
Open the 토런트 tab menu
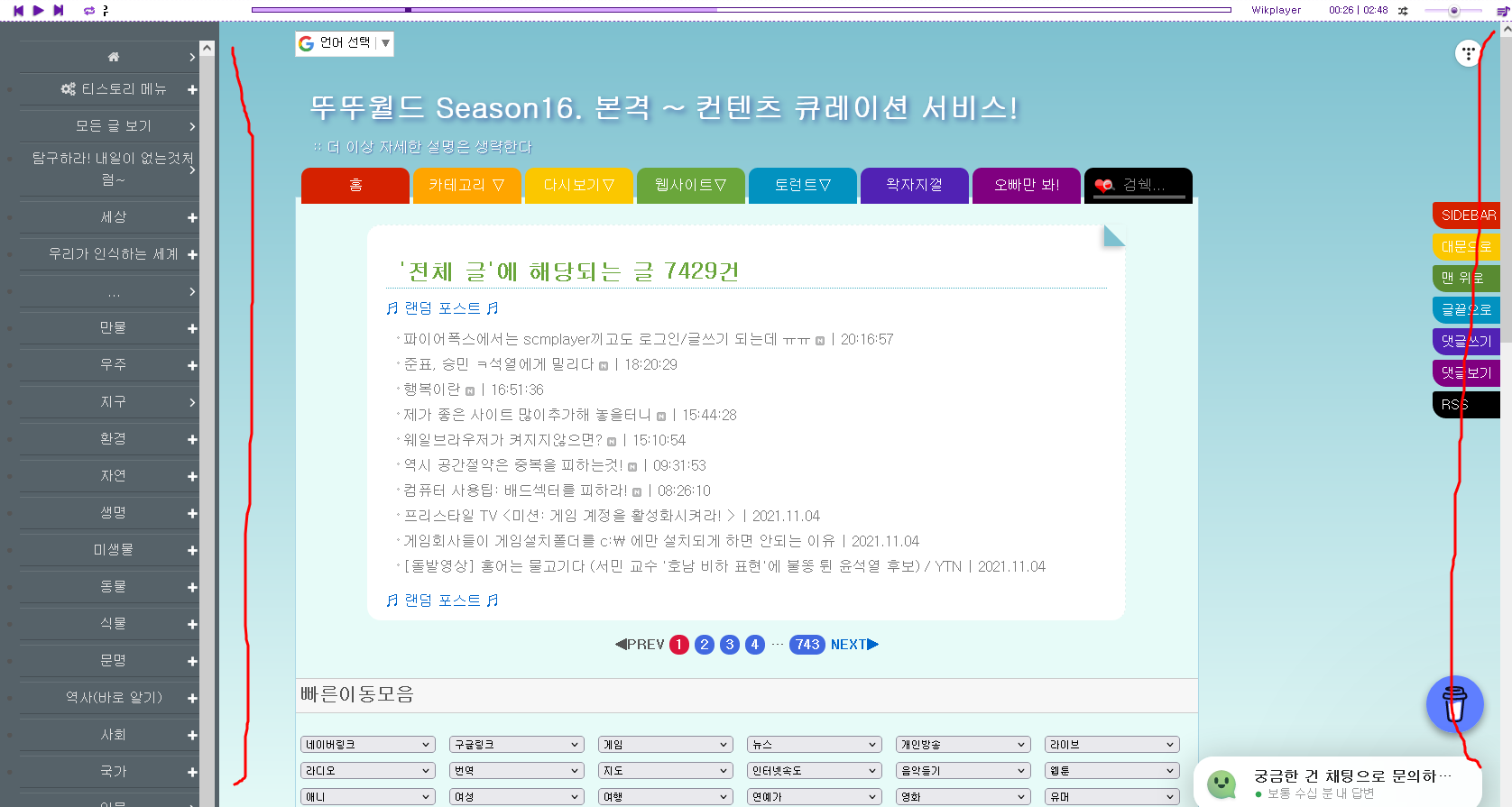tap(803, 185)
